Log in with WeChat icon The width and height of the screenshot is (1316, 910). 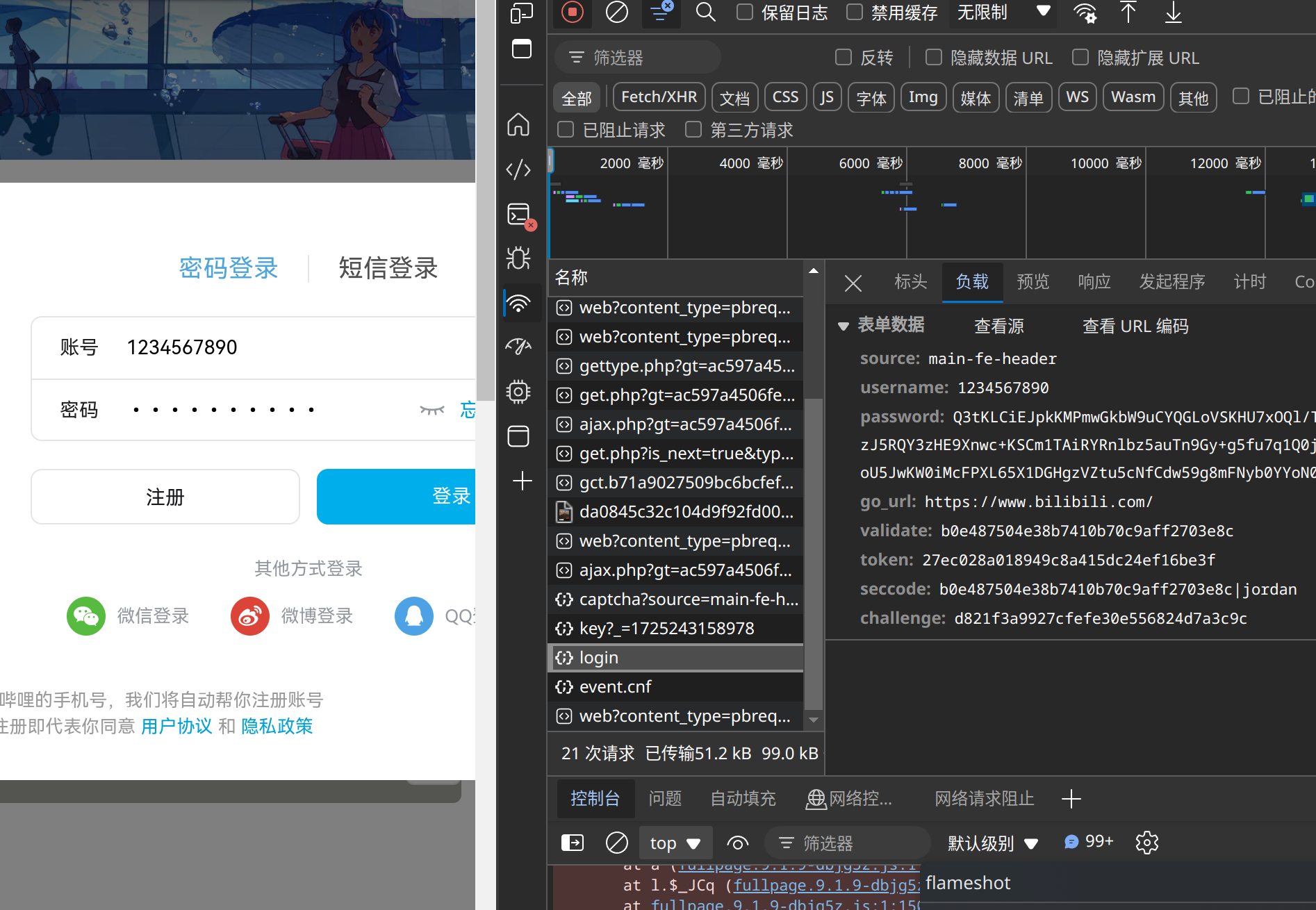[86, 616]
